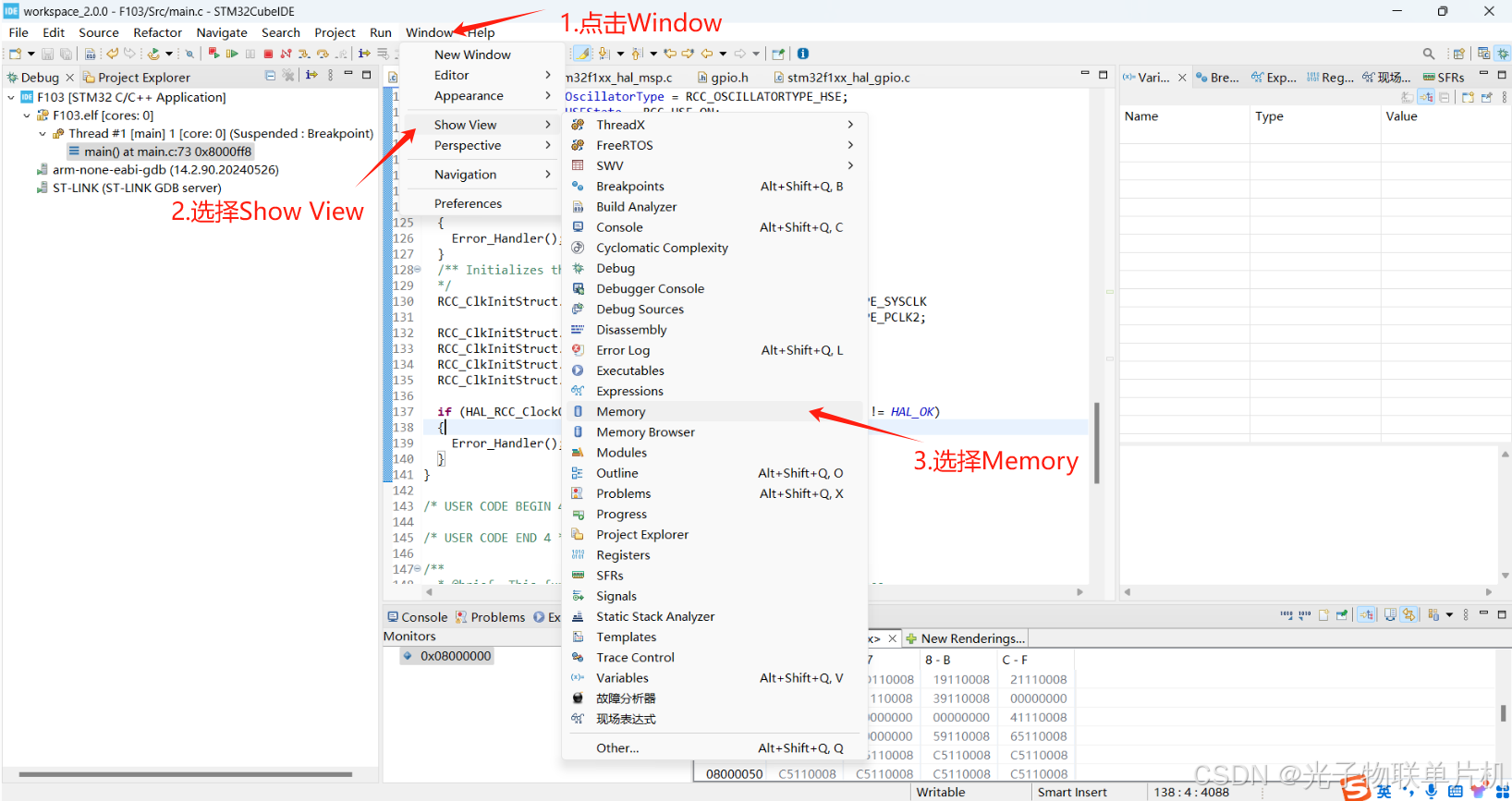Maximize the Variables panel
Viewport: 1512px width, 801px height.
coord(1502,75)
